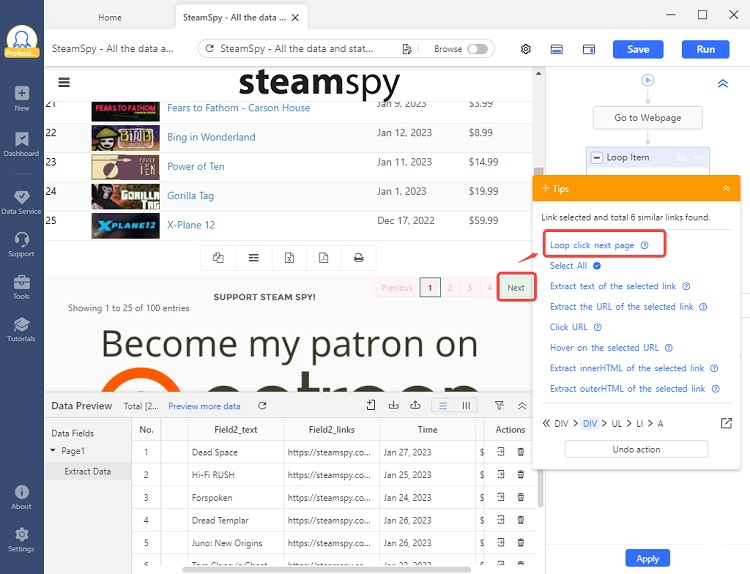Switch Data Preview to horizontal row view
The height and width of the screenshot is (574, 750).
point(443,406)
